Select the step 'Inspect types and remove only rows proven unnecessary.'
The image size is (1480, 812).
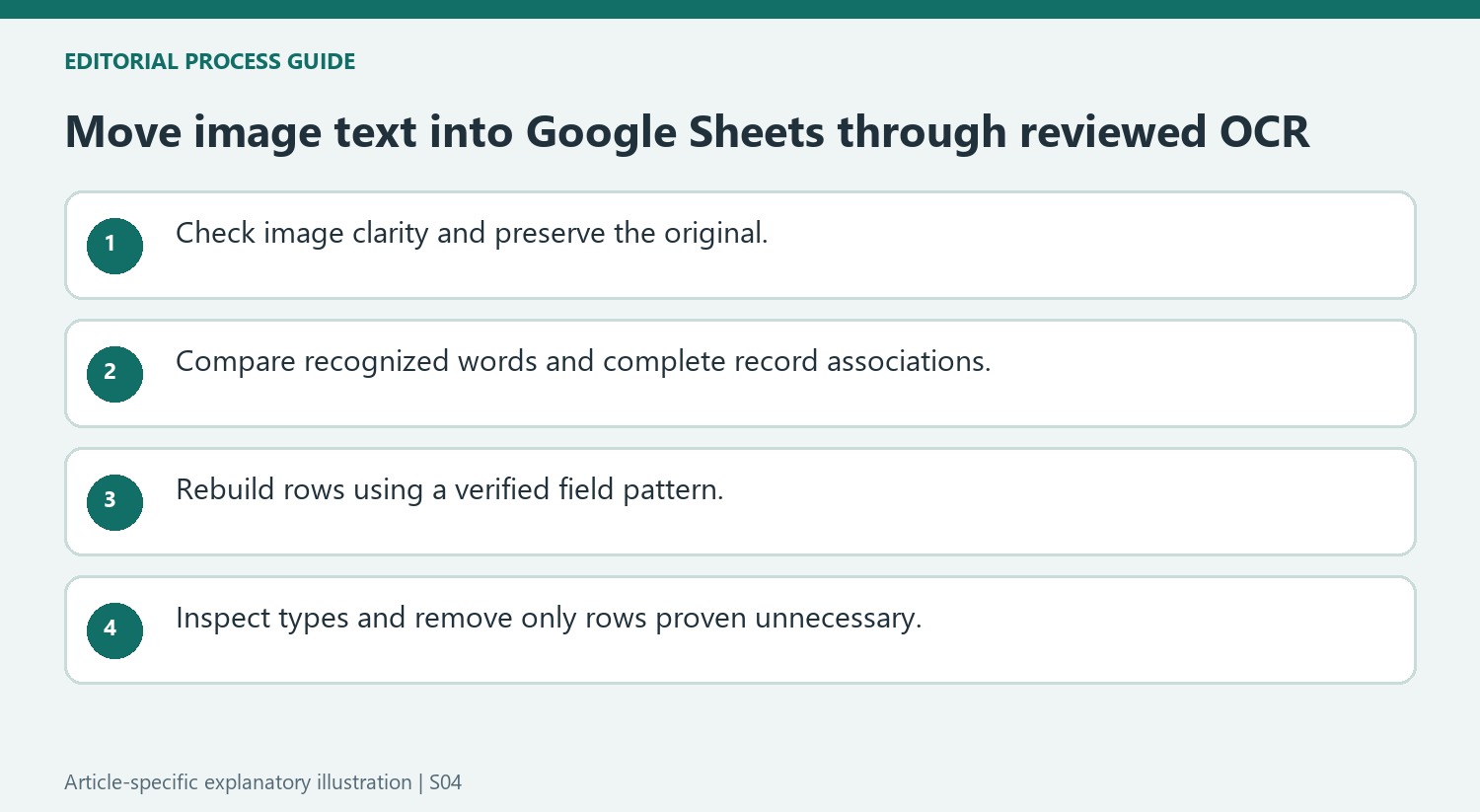(740, 629)
